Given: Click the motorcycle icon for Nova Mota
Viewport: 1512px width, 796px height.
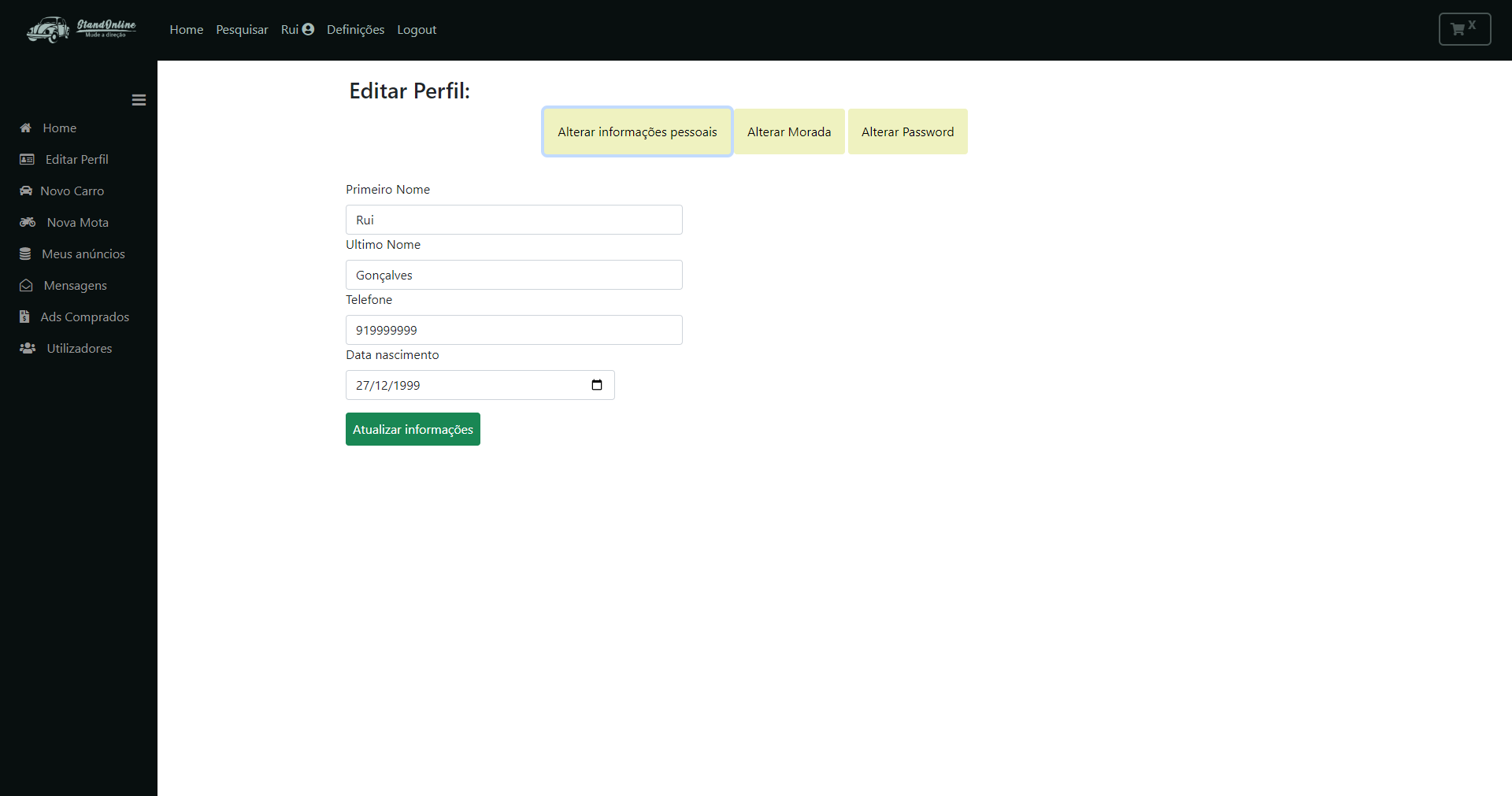Looking at the screenshot, I should (x=28, y=222).
